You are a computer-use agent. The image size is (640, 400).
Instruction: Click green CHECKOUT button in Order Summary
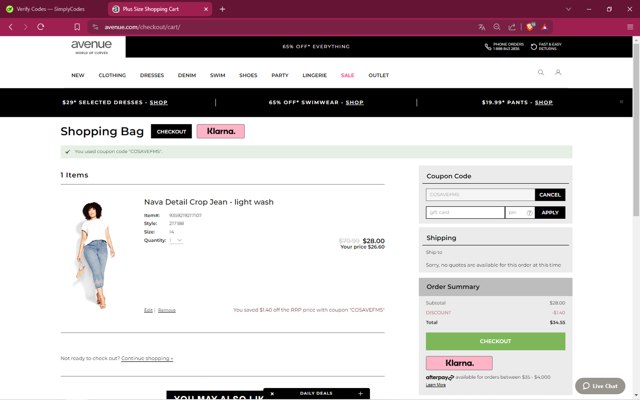click(495, 341)
